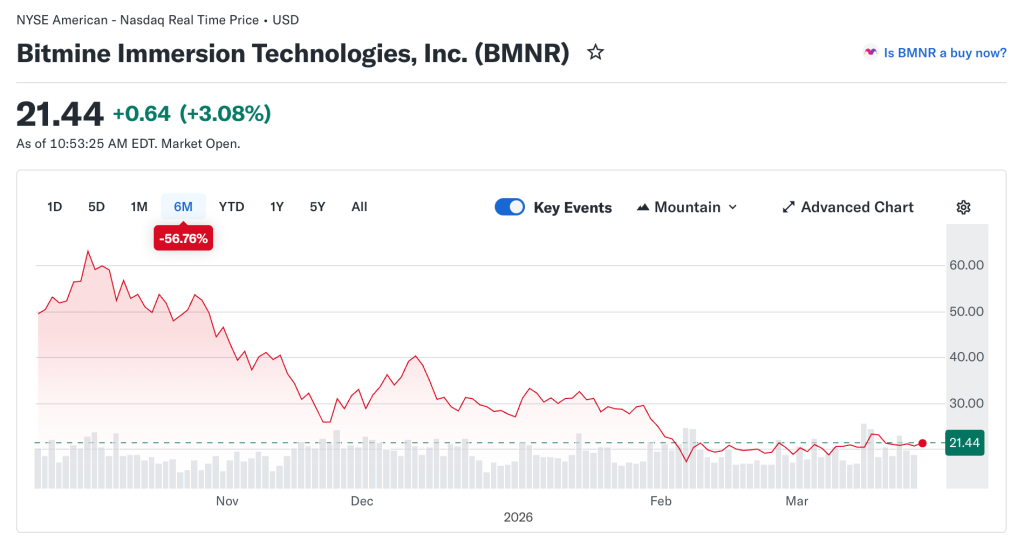This screenshot has height=541, width=1024.
Task: Select the 6M time range tab
Action: (x=183, y=207)
